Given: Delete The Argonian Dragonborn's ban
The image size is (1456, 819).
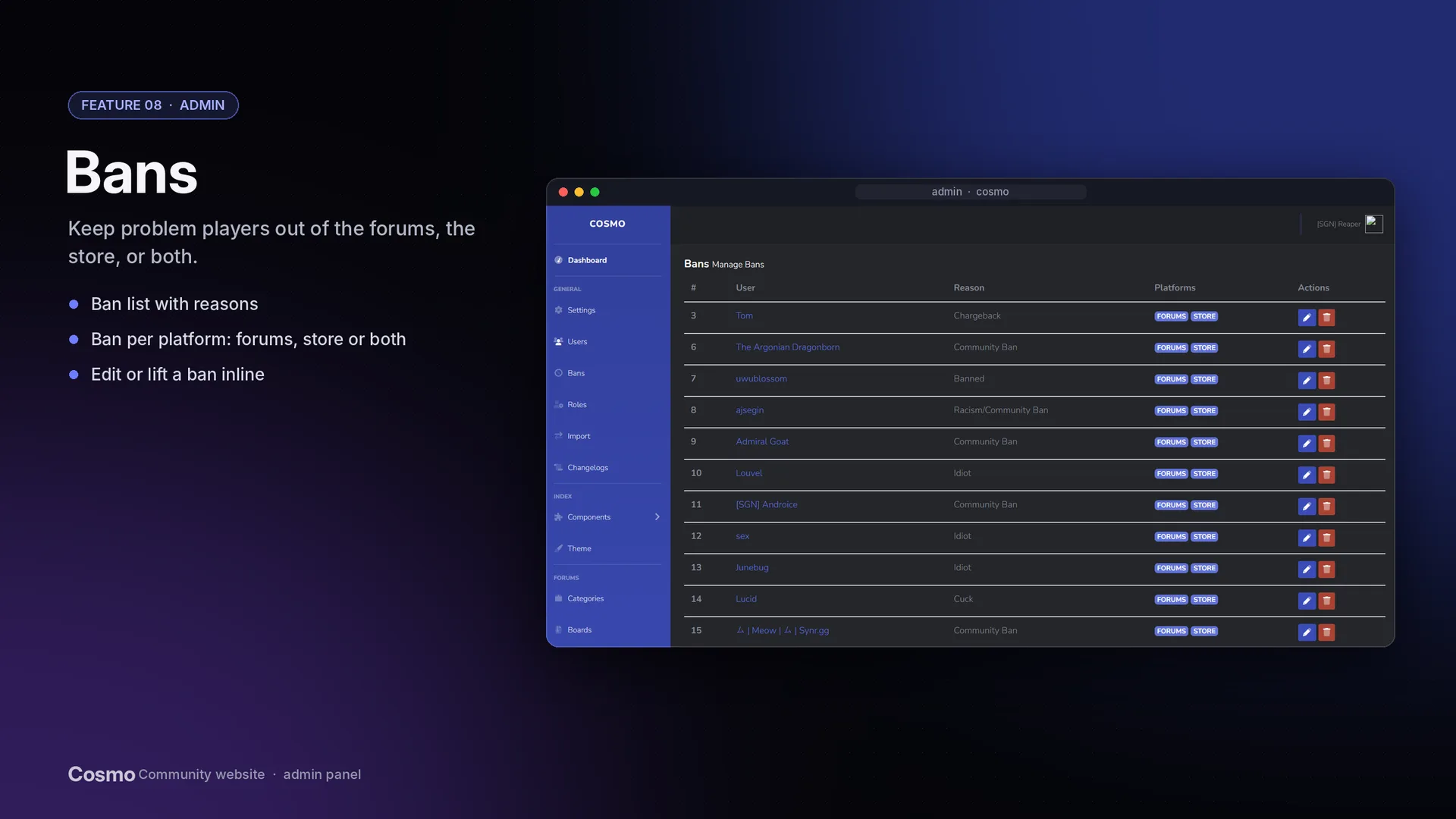Looking at the screenshot, I should pos(1326,349).
